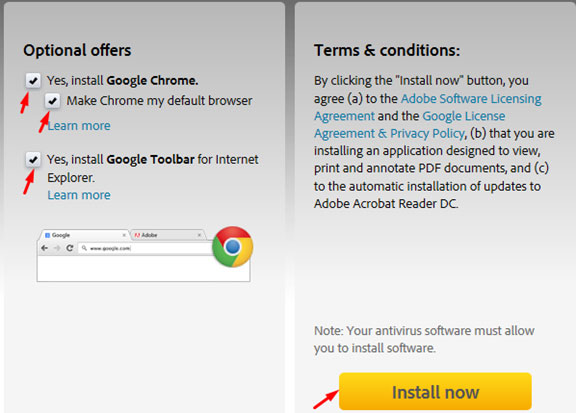Click the reload icon in browser illustration
Screen dimensions: 576x413
(69, 248)
